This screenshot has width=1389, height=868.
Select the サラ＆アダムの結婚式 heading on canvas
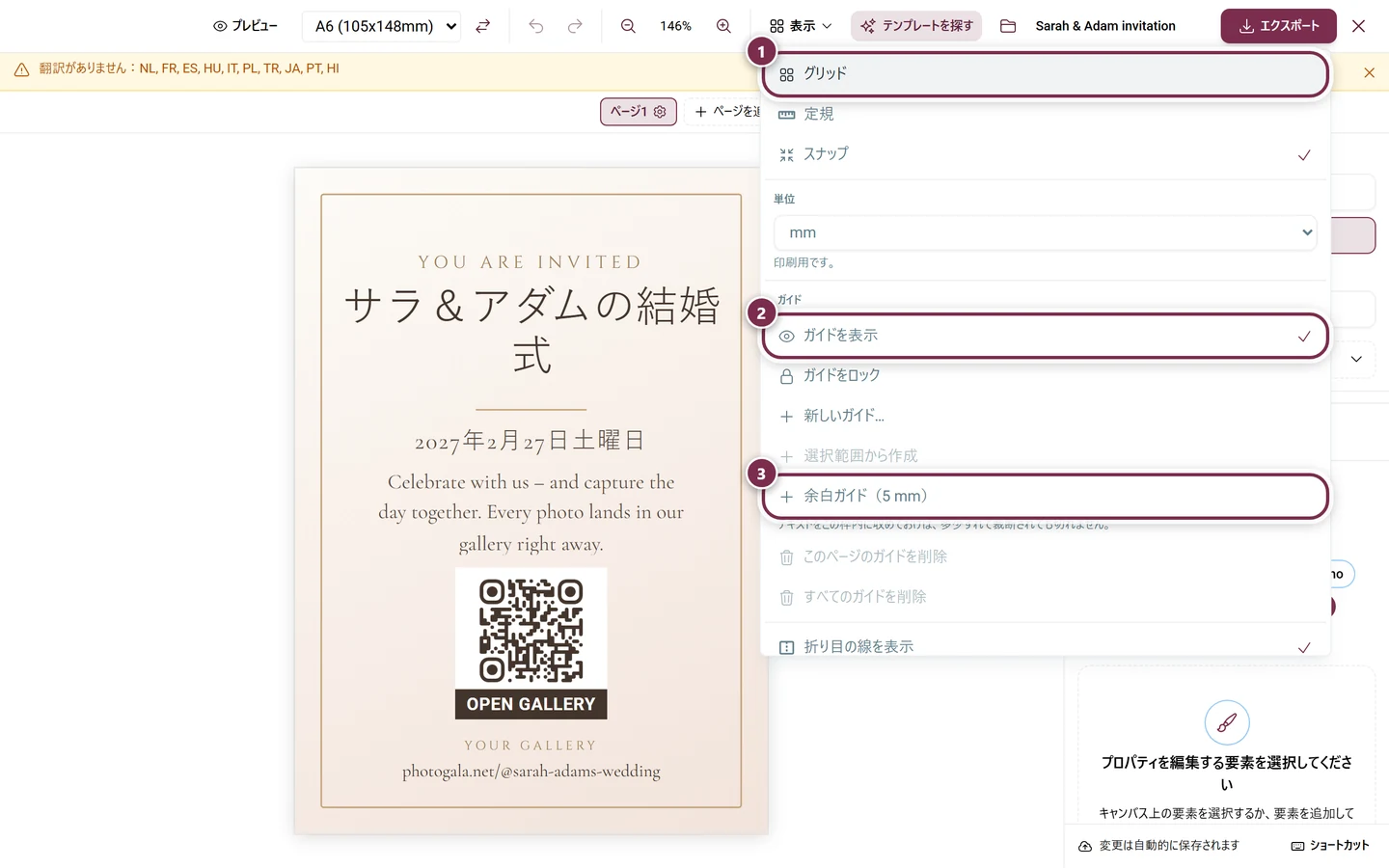(531, 330)
